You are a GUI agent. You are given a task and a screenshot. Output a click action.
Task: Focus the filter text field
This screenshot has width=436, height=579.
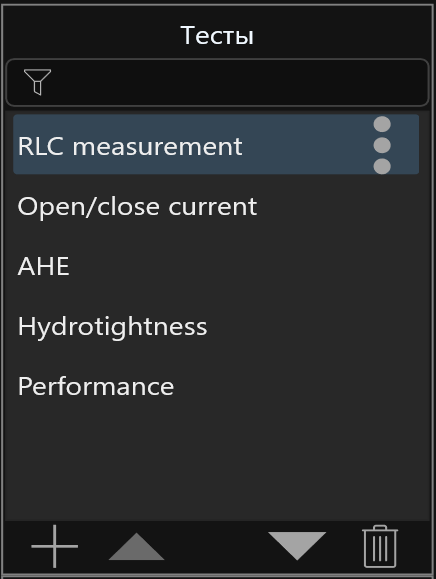tap(217, 82)
